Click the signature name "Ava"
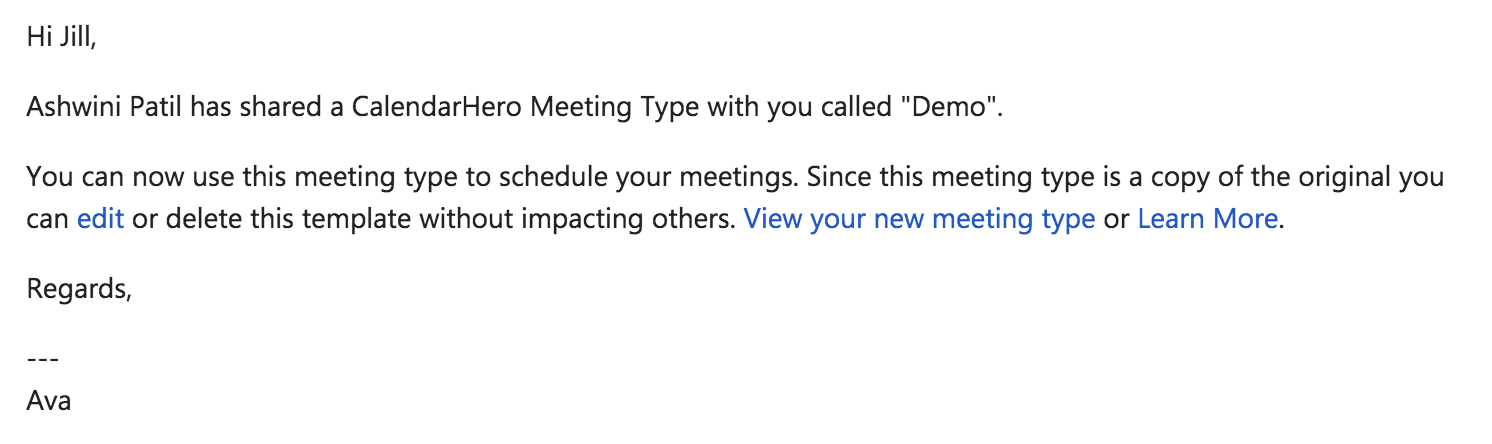 (x=49, y=402)
